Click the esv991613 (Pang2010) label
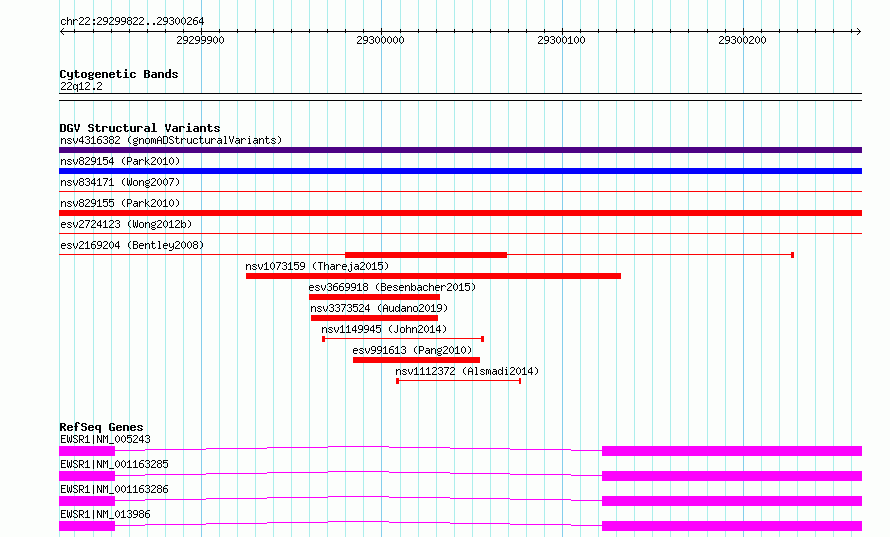Screen dimensions: 890x537 pyautogui.click(x=412, y=350)
